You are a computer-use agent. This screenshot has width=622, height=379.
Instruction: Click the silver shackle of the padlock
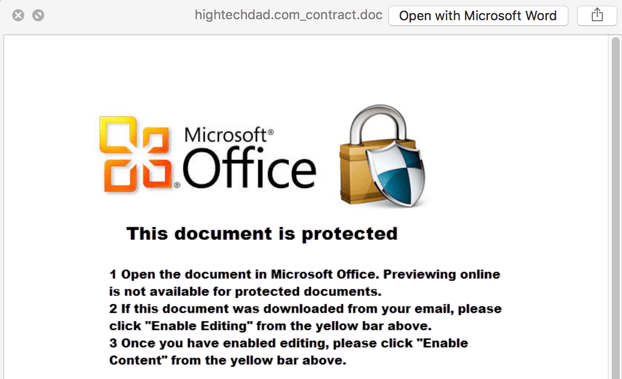coord(378,122)
